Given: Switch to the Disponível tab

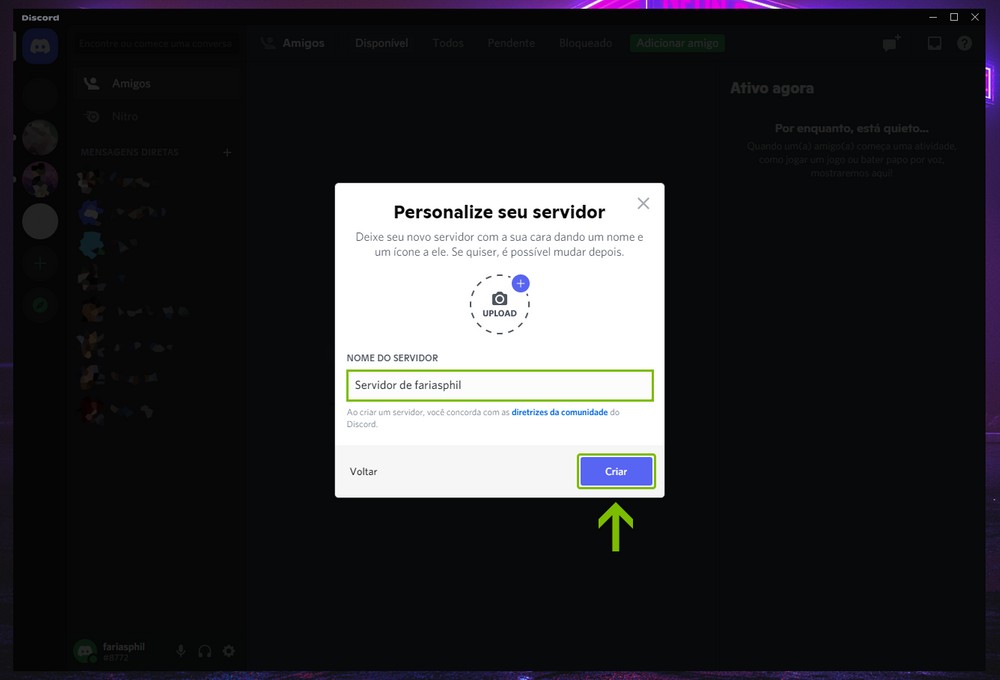Looking at the screenshot, I should (x=381, y=44).
